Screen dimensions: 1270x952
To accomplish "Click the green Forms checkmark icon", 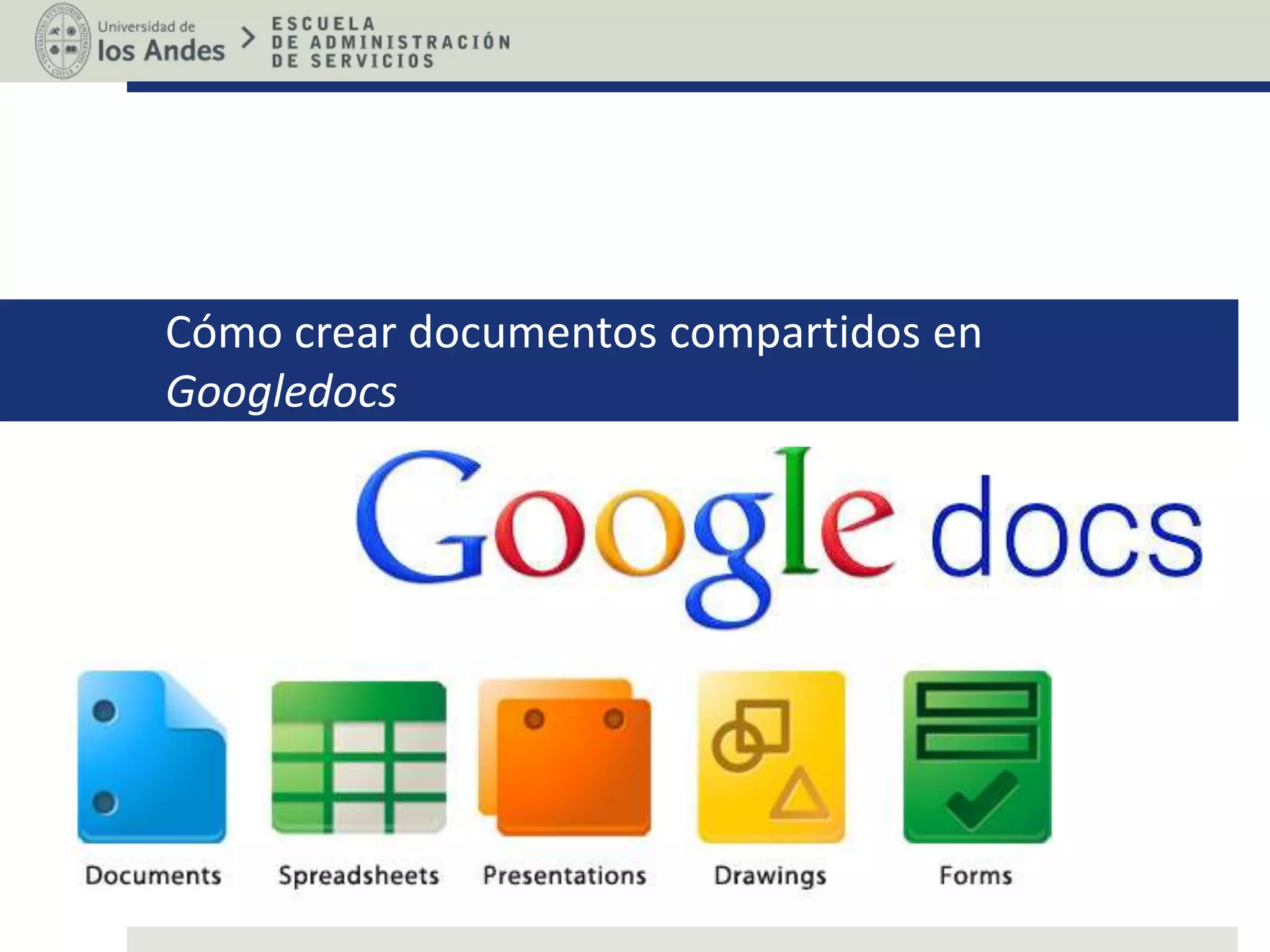I will pos(977,757).
